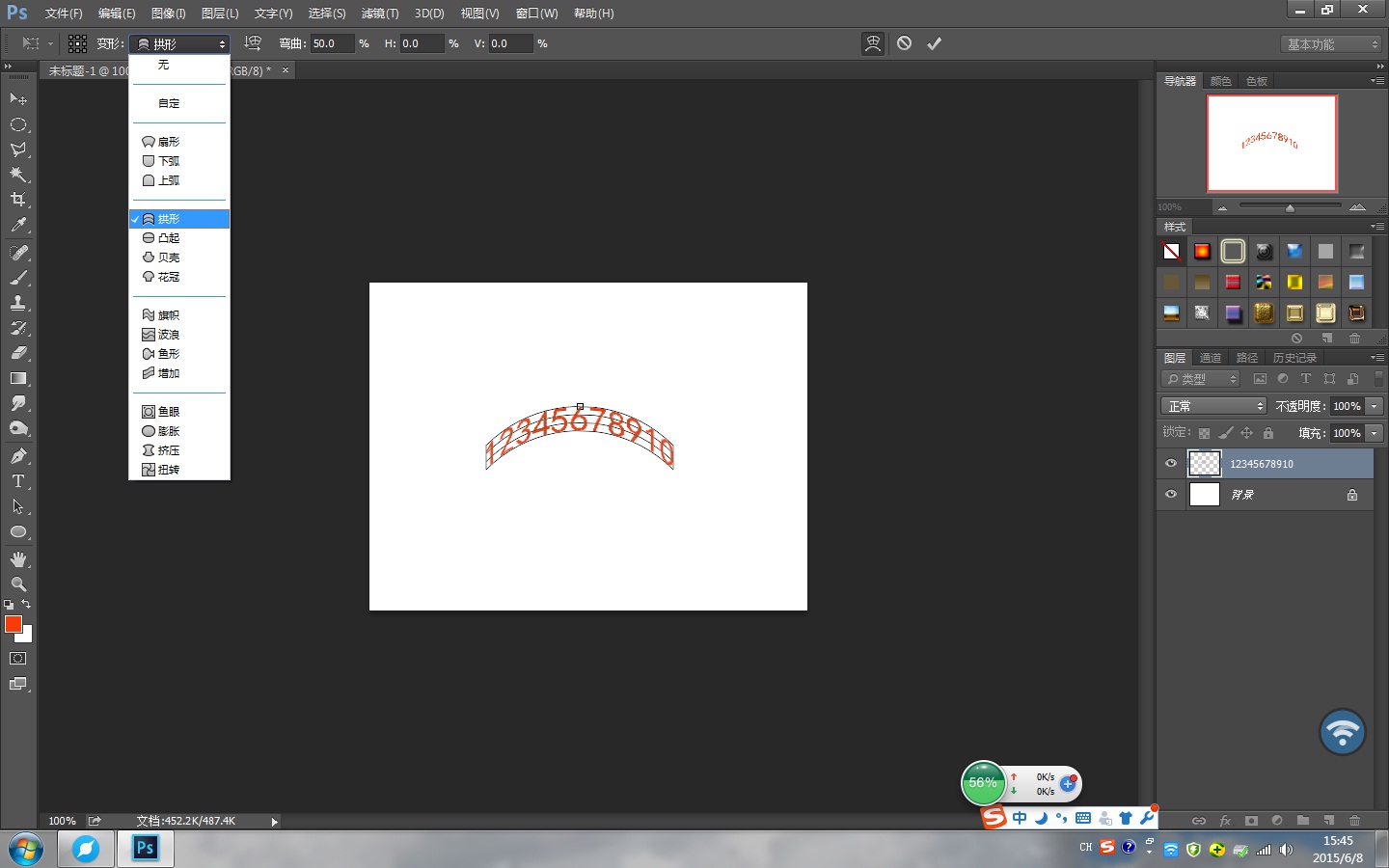Commit the warp transform

point(934,43)
